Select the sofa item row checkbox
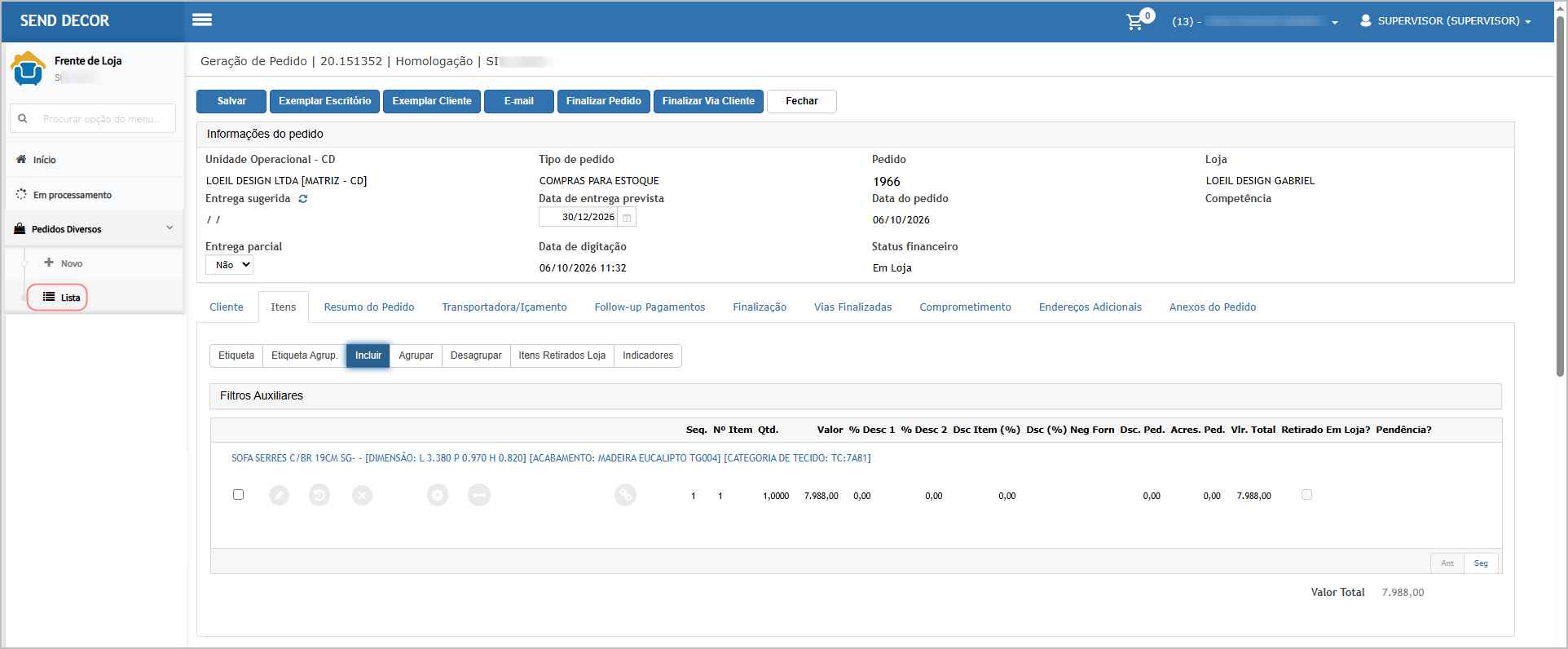 238,494
